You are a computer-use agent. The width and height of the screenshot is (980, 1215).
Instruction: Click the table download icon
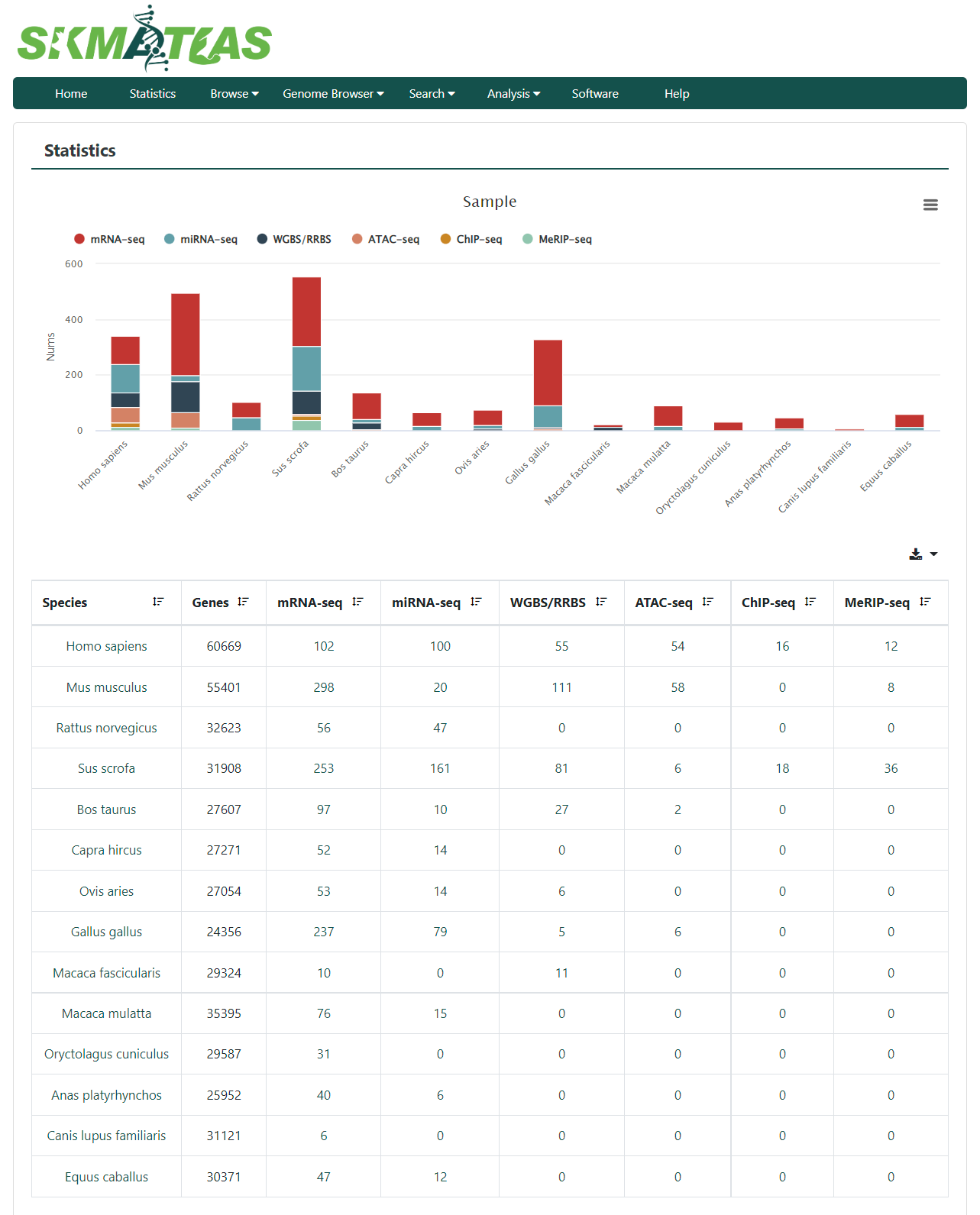click(915, 554)
